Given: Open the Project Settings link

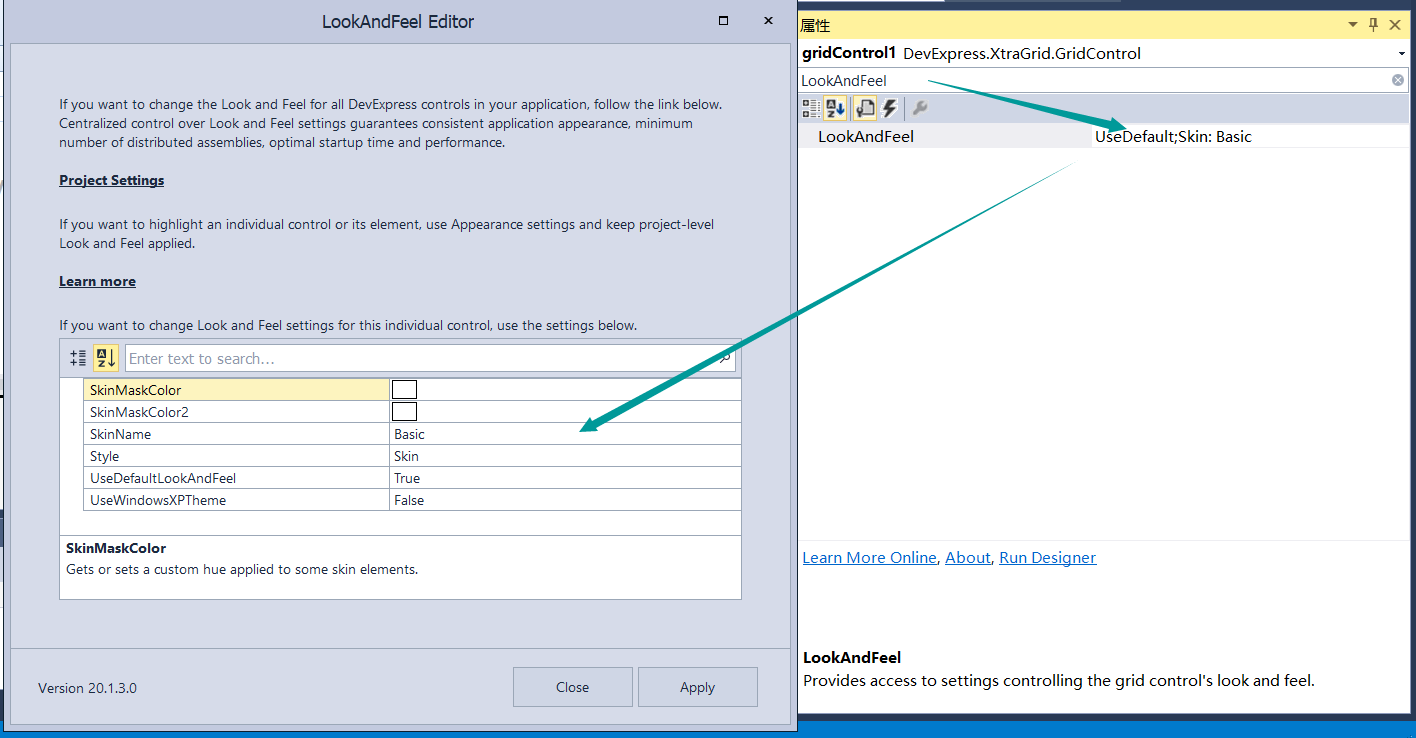Looking at the screenshot, I should click(111, 180).
